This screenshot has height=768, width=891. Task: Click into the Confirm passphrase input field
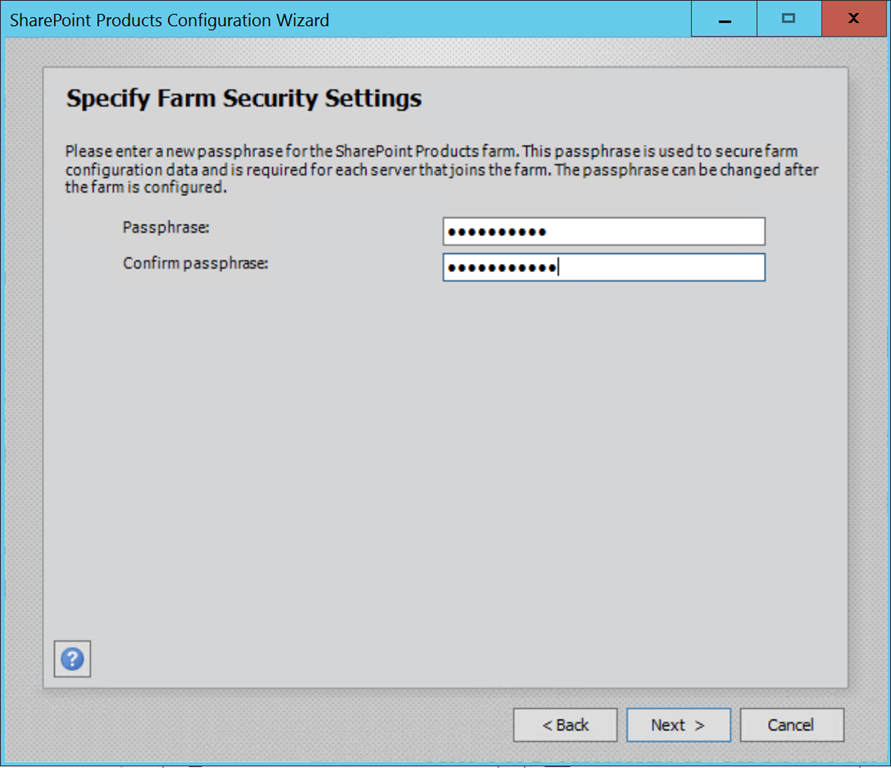point(604,267)
